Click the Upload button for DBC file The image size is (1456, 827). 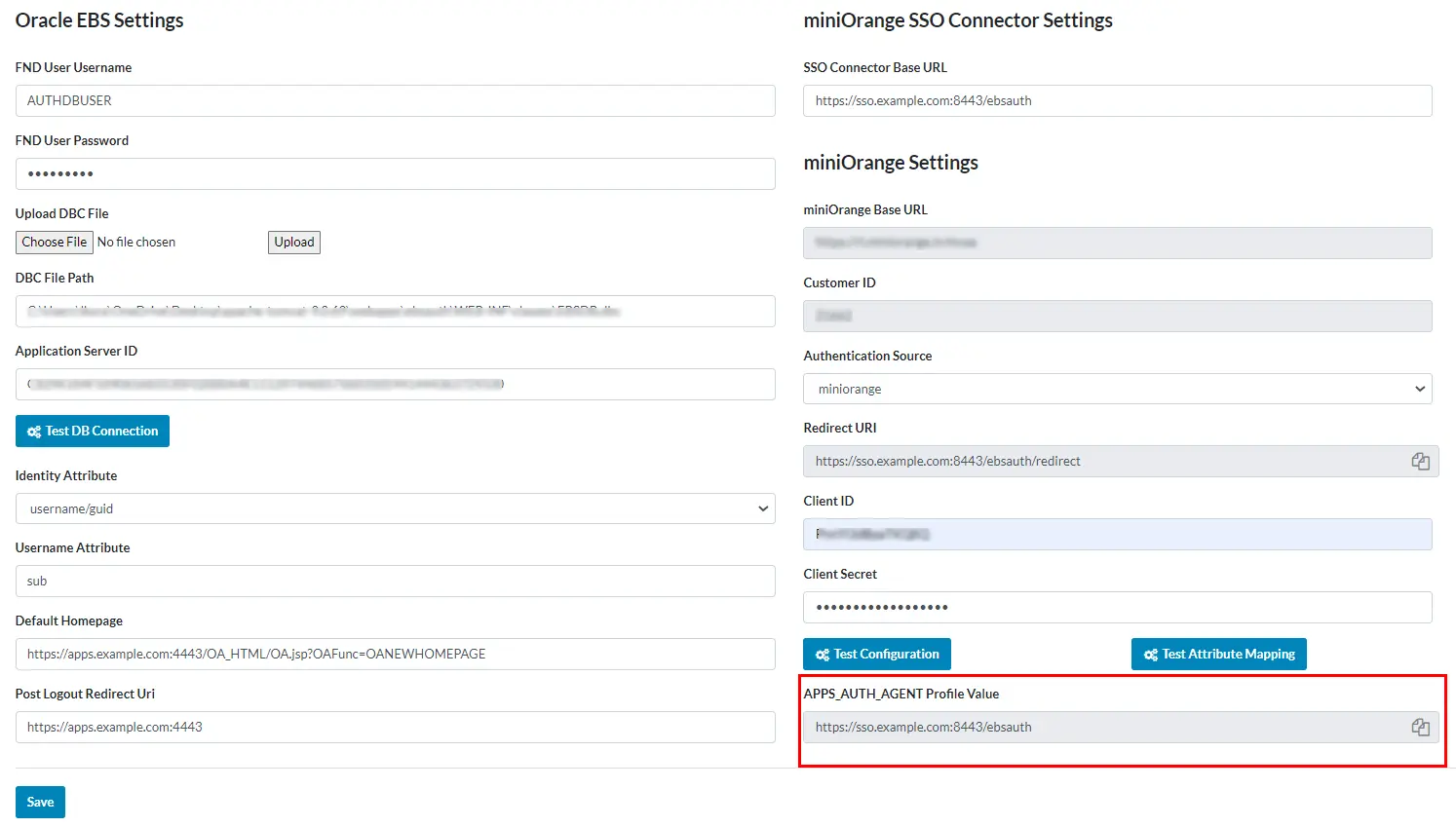point(293,242)
